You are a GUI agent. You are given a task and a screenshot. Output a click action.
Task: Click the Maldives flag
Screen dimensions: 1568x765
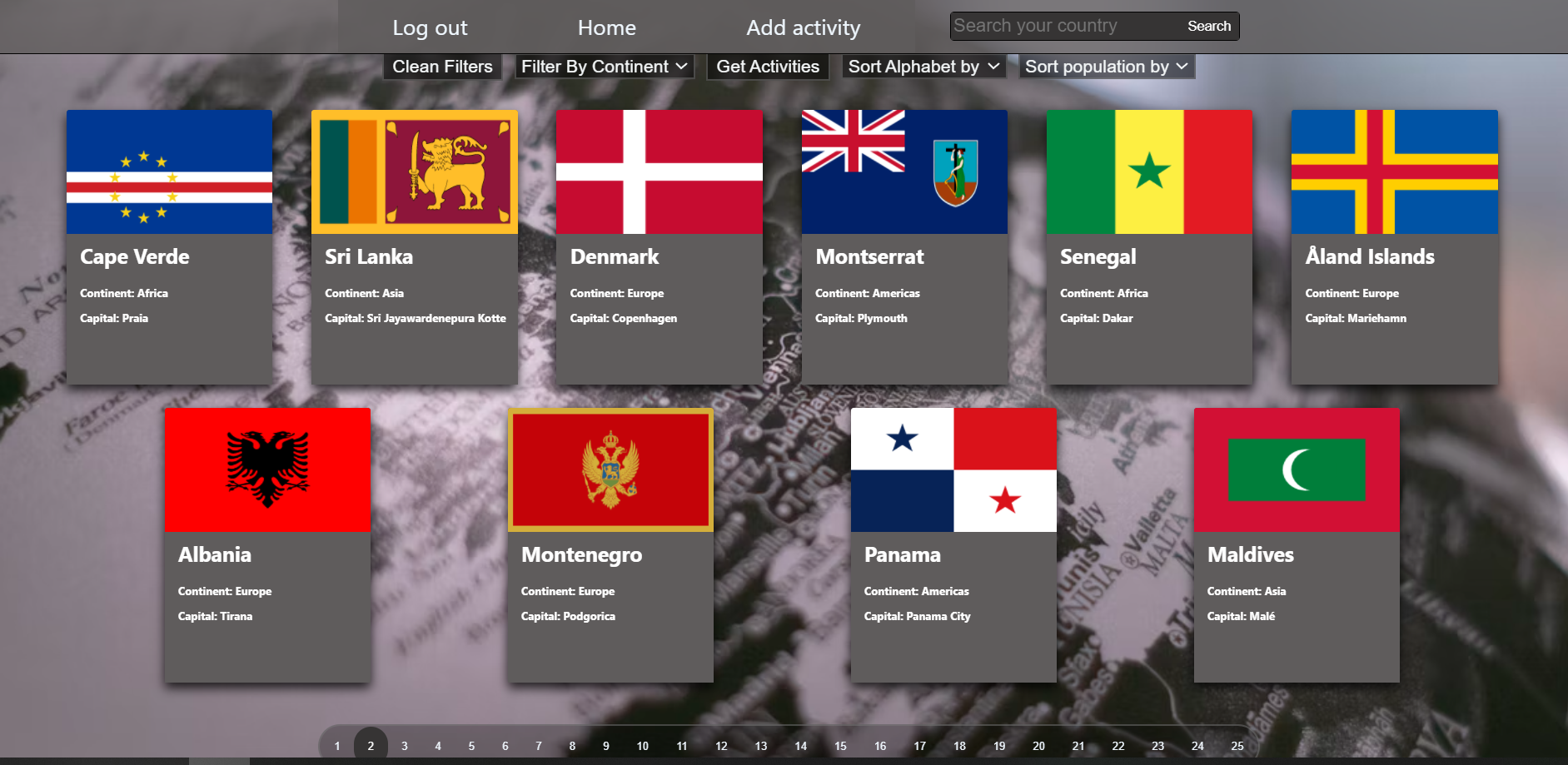pos(1297,469)
